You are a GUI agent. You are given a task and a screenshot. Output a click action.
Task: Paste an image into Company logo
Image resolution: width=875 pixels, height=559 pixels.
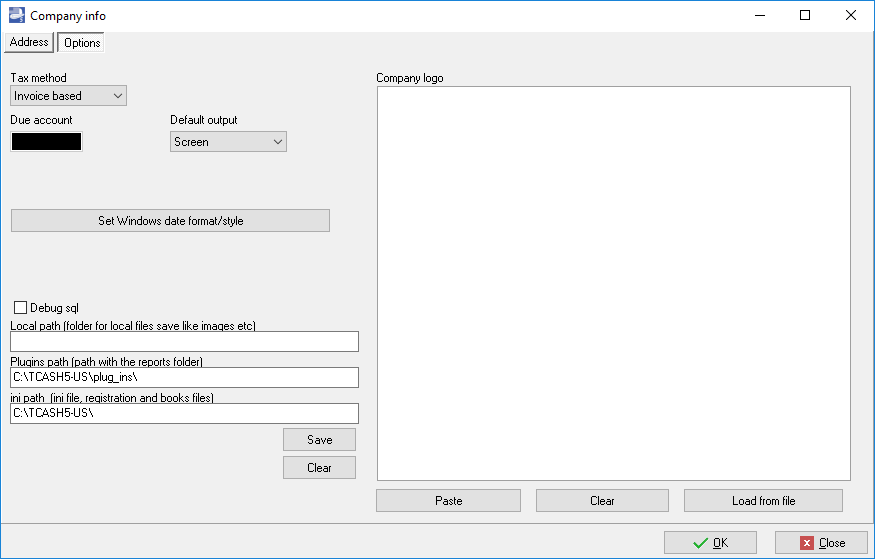click(448, 500)
